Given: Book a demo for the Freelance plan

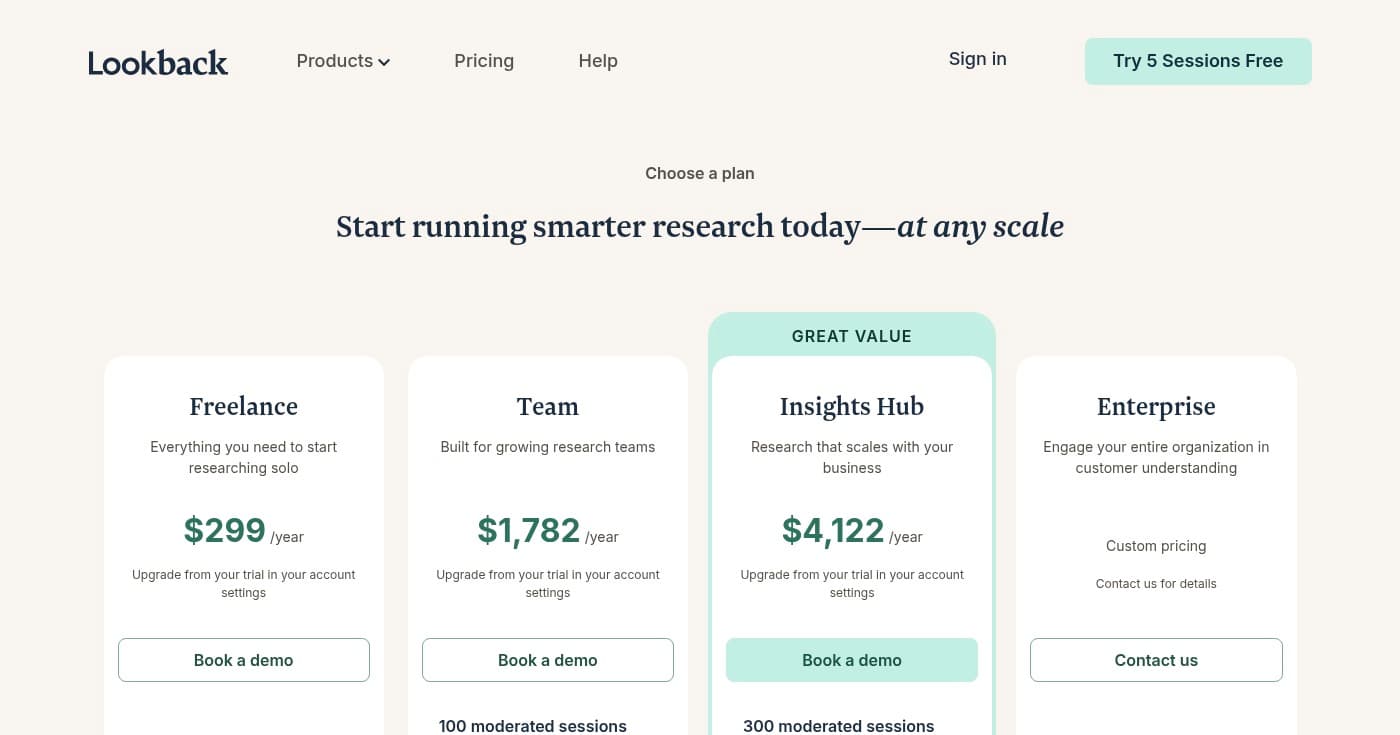Looking at the screenshot, I should click(x=243, y=660).
